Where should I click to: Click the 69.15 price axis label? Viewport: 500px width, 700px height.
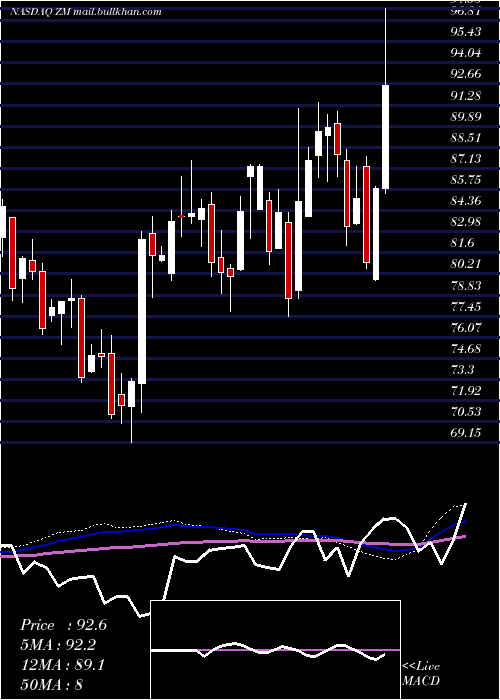pos(466,432)
